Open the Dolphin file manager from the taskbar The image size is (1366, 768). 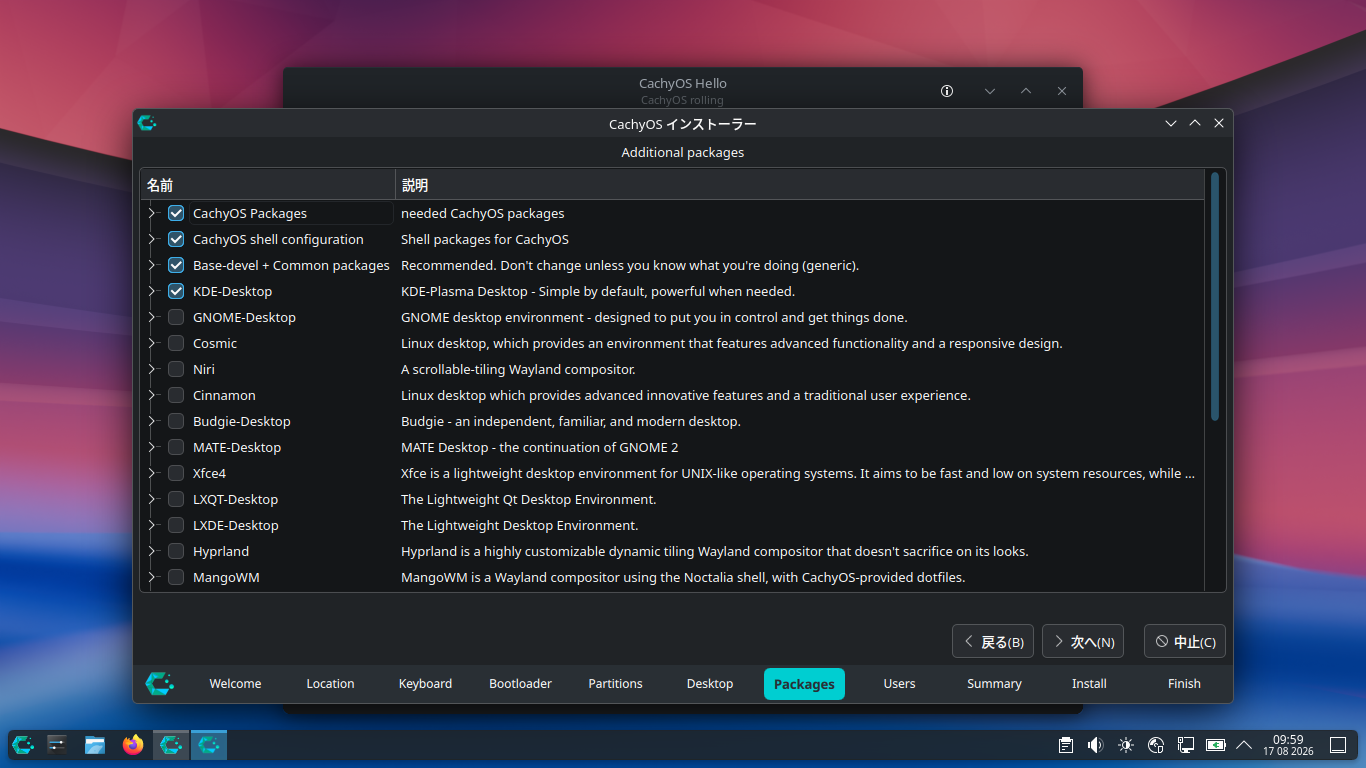click(95, 745)
